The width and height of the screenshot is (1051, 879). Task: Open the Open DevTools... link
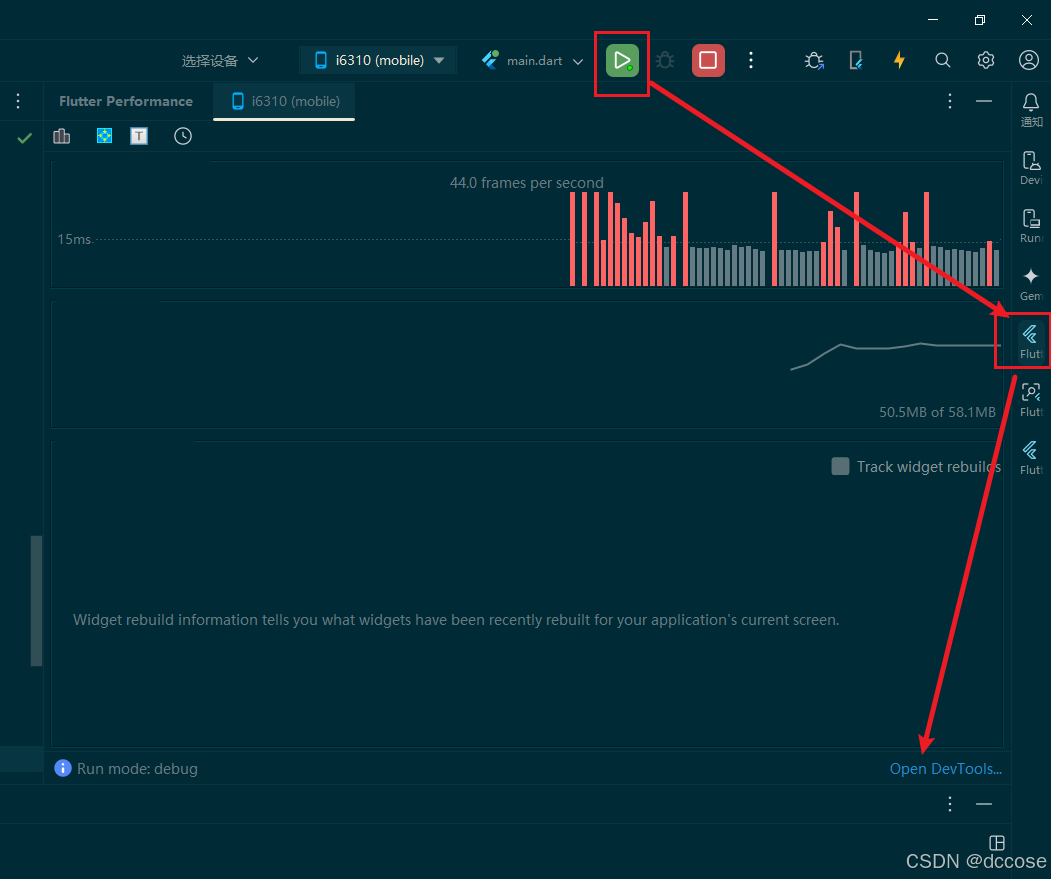click(945, 768)
